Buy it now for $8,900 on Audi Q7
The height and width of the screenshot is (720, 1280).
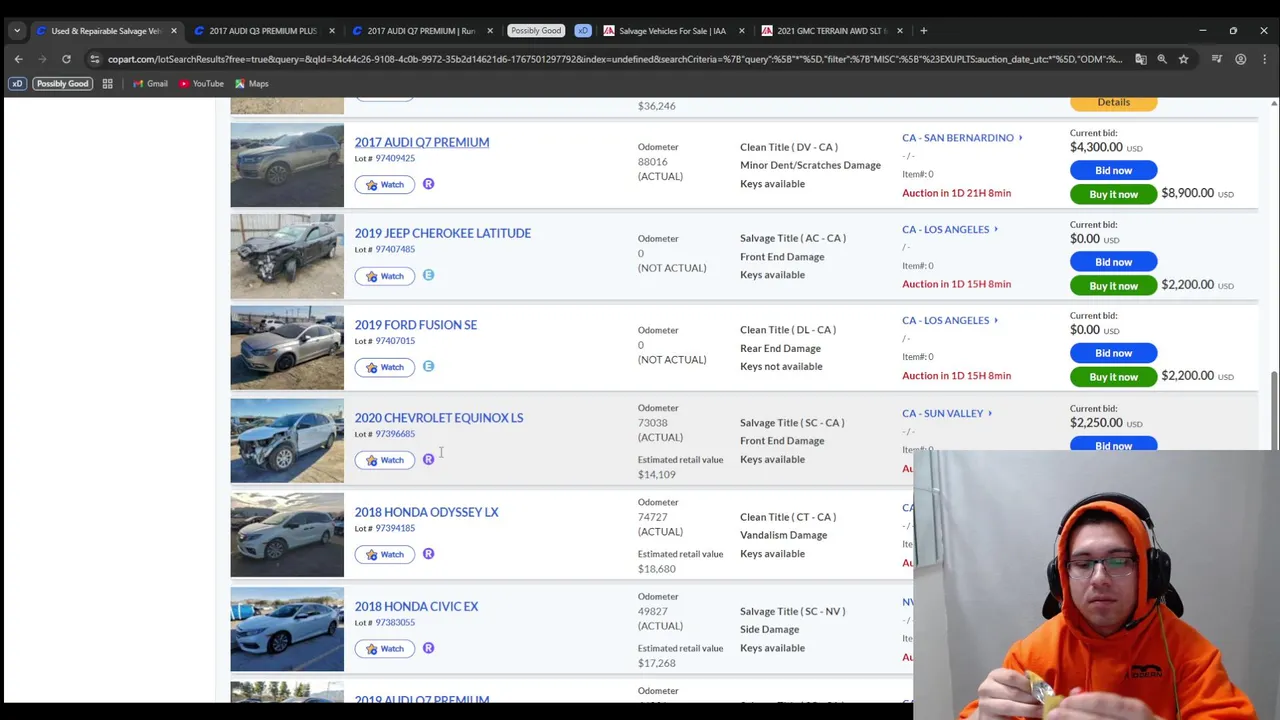point(1113,194)
